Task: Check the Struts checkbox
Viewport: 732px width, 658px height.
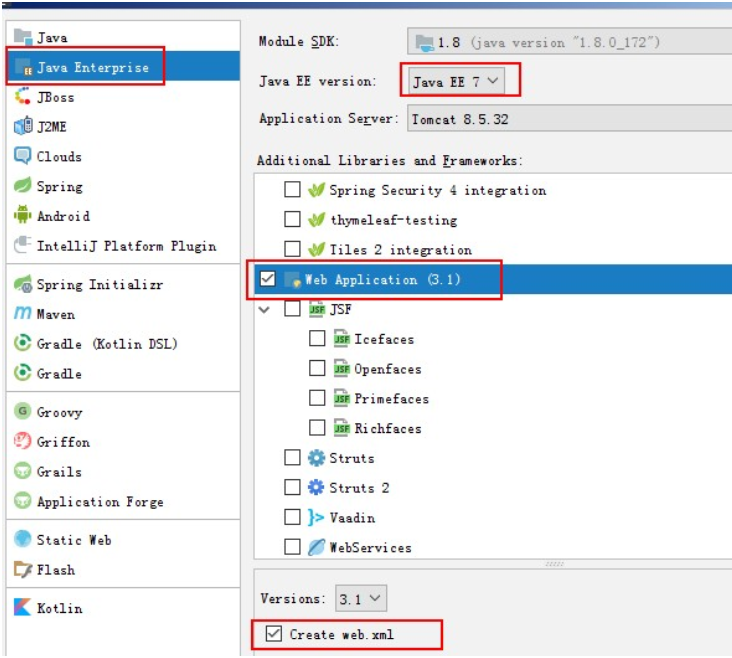Action: [293, 458]
